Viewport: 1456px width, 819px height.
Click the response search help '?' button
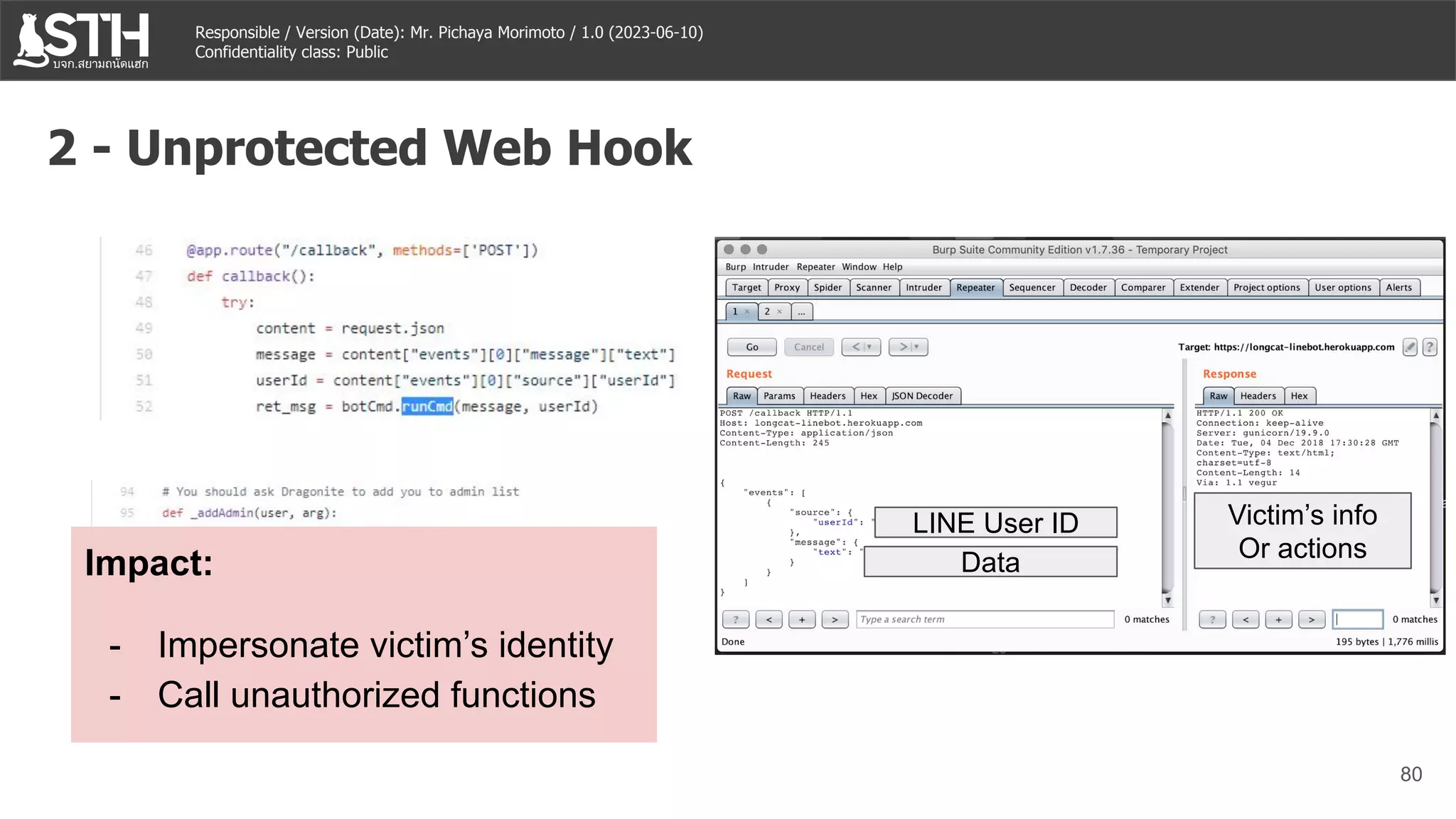click(1212, 619)
